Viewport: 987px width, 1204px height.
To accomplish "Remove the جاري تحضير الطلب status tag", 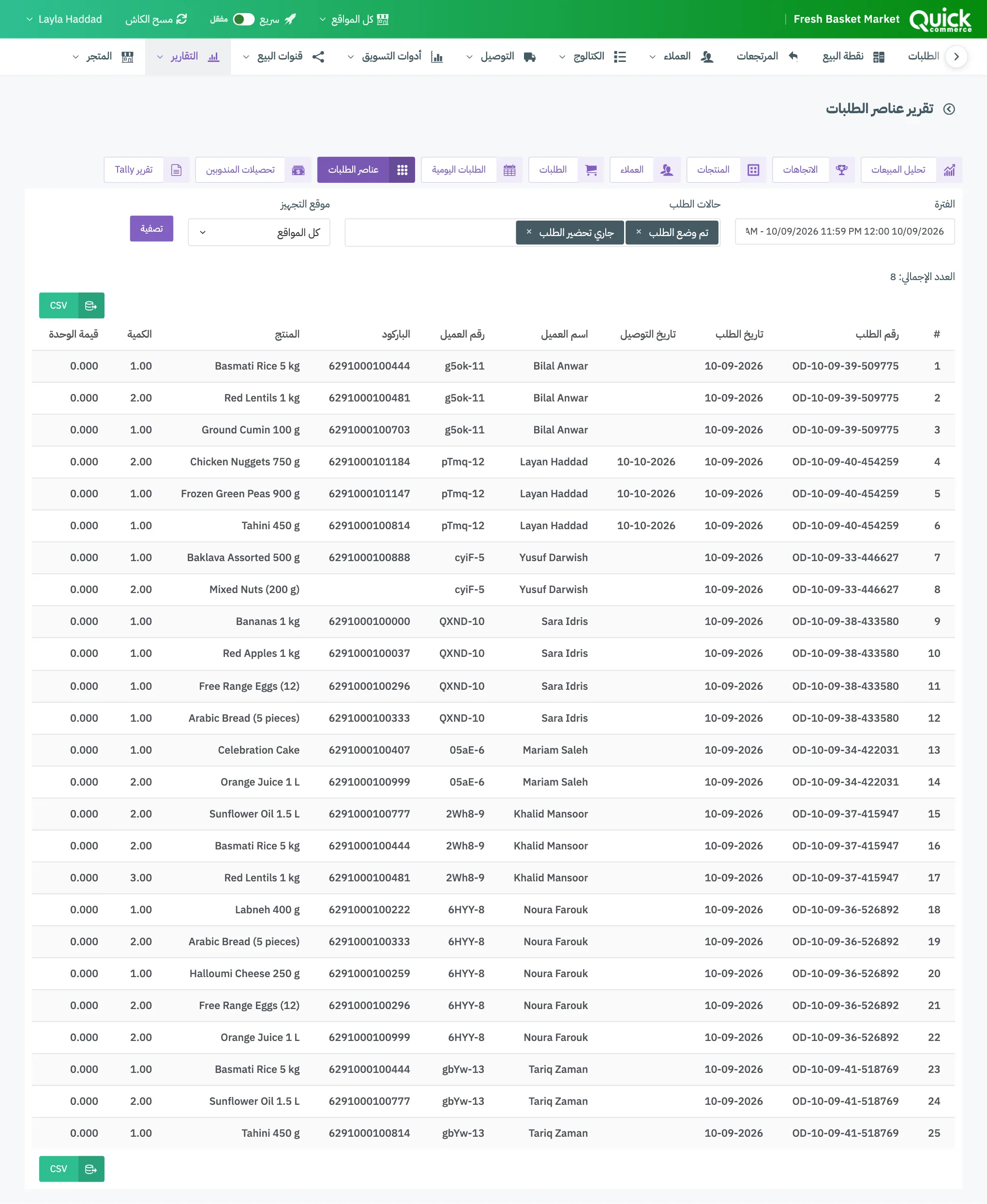I will point(528,232).
